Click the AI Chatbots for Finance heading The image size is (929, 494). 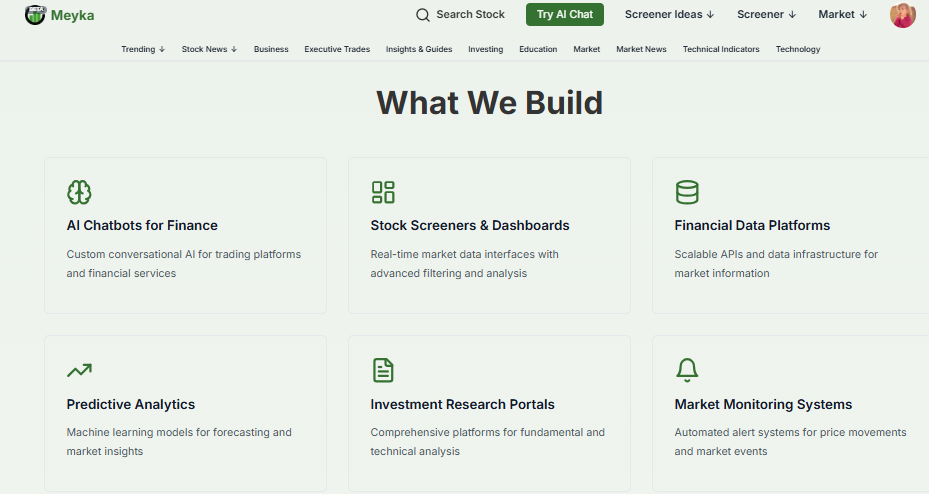[x=142, y=226]
